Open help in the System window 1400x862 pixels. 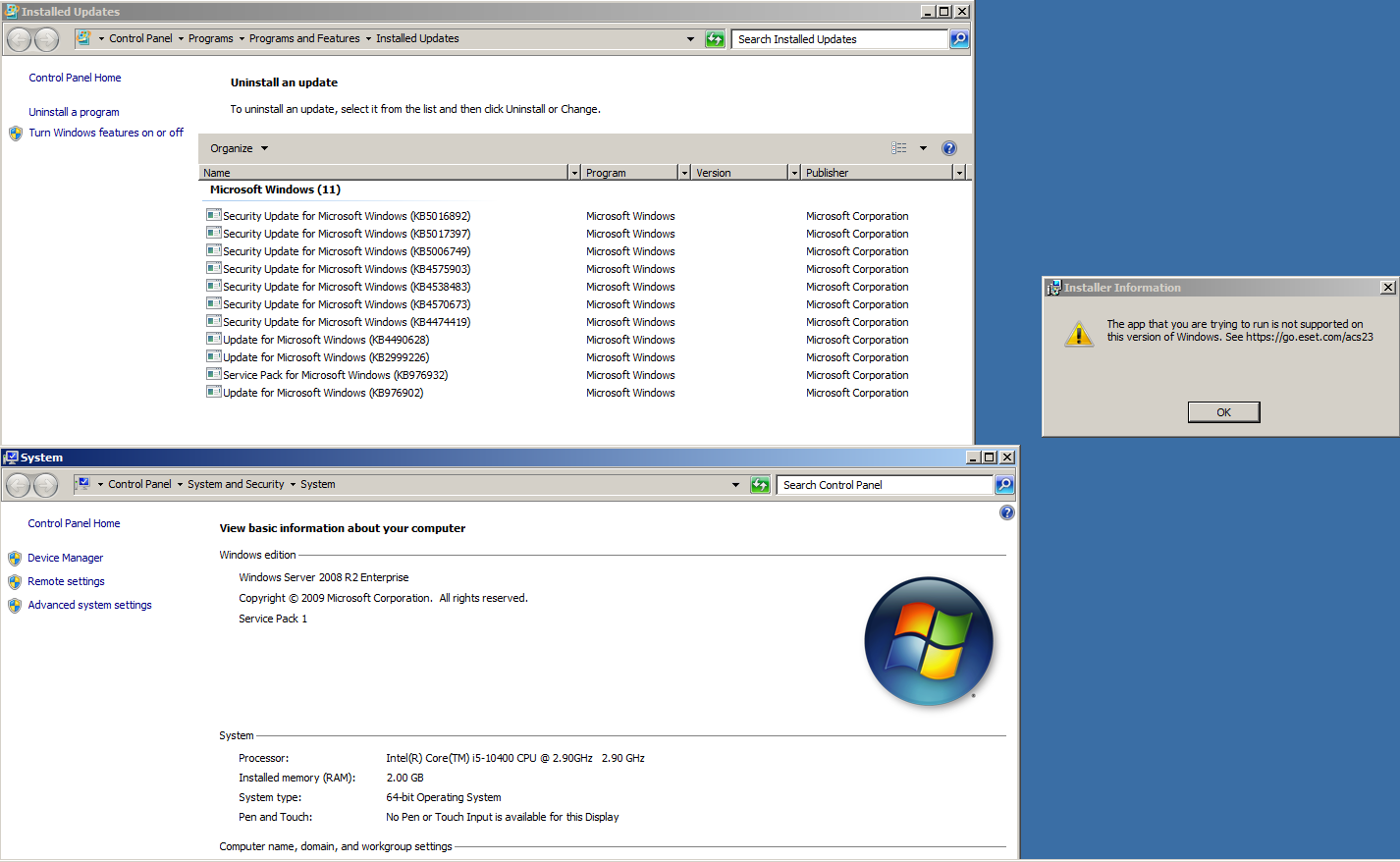coord(1006,512)
